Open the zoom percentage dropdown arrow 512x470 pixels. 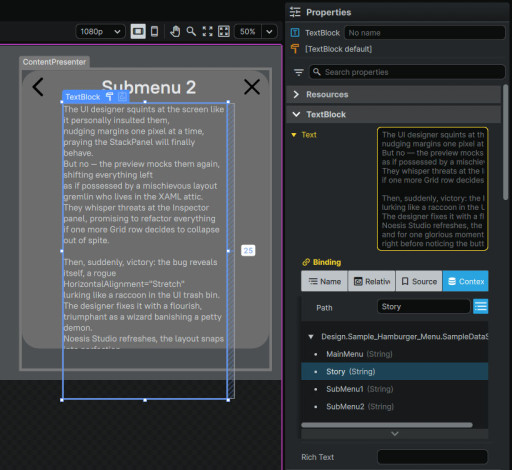[269, 32]
